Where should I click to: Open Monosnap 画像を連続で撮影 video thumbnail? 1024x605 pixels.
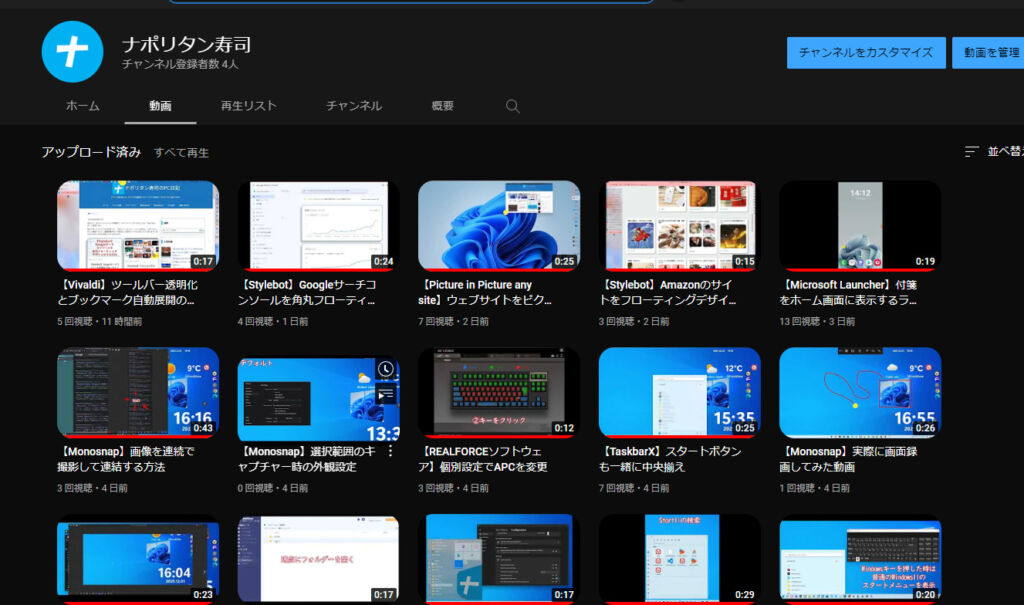[x=138, y=392]
